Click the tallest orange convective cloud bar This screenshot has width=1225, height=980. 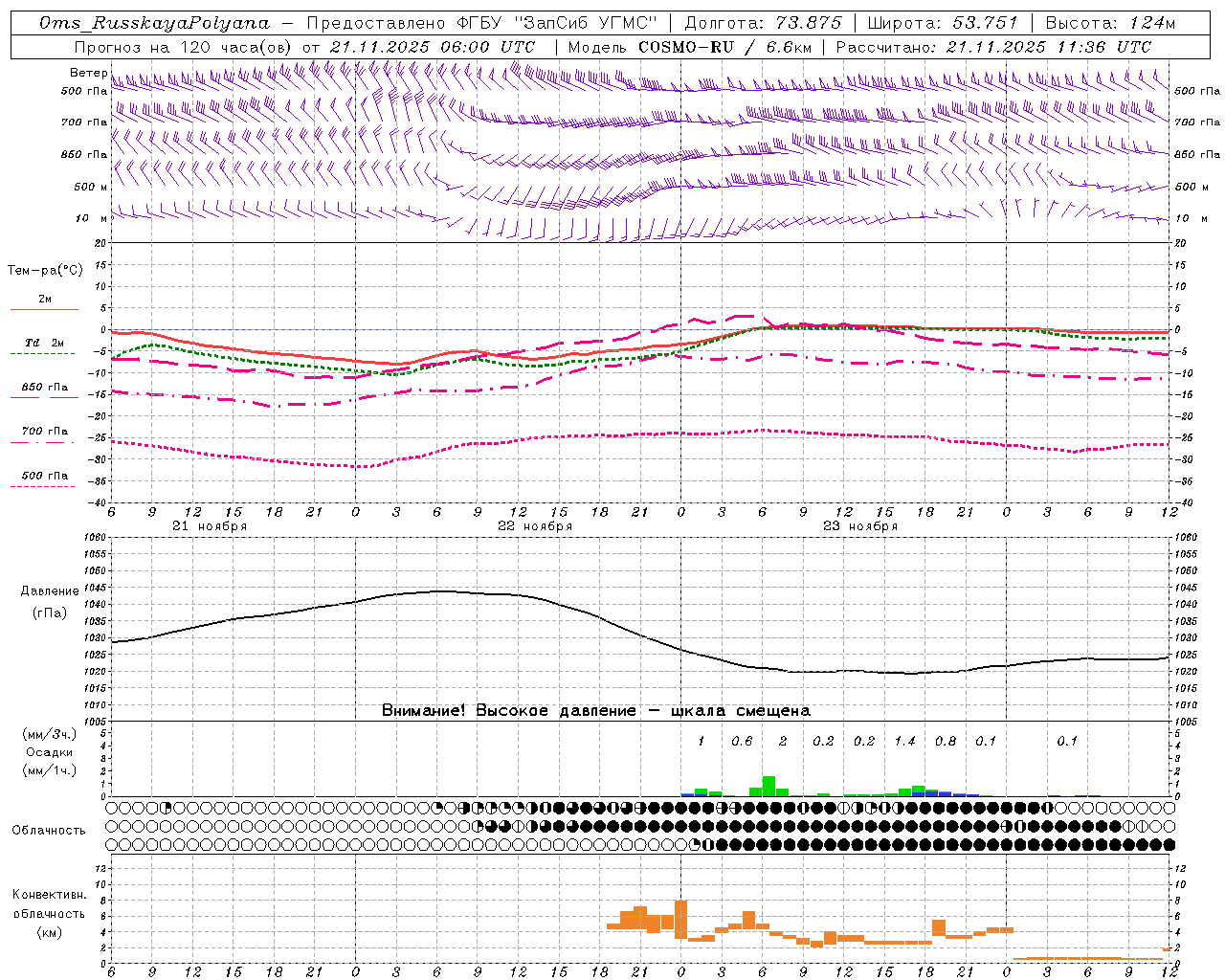[x=680, y=919]
